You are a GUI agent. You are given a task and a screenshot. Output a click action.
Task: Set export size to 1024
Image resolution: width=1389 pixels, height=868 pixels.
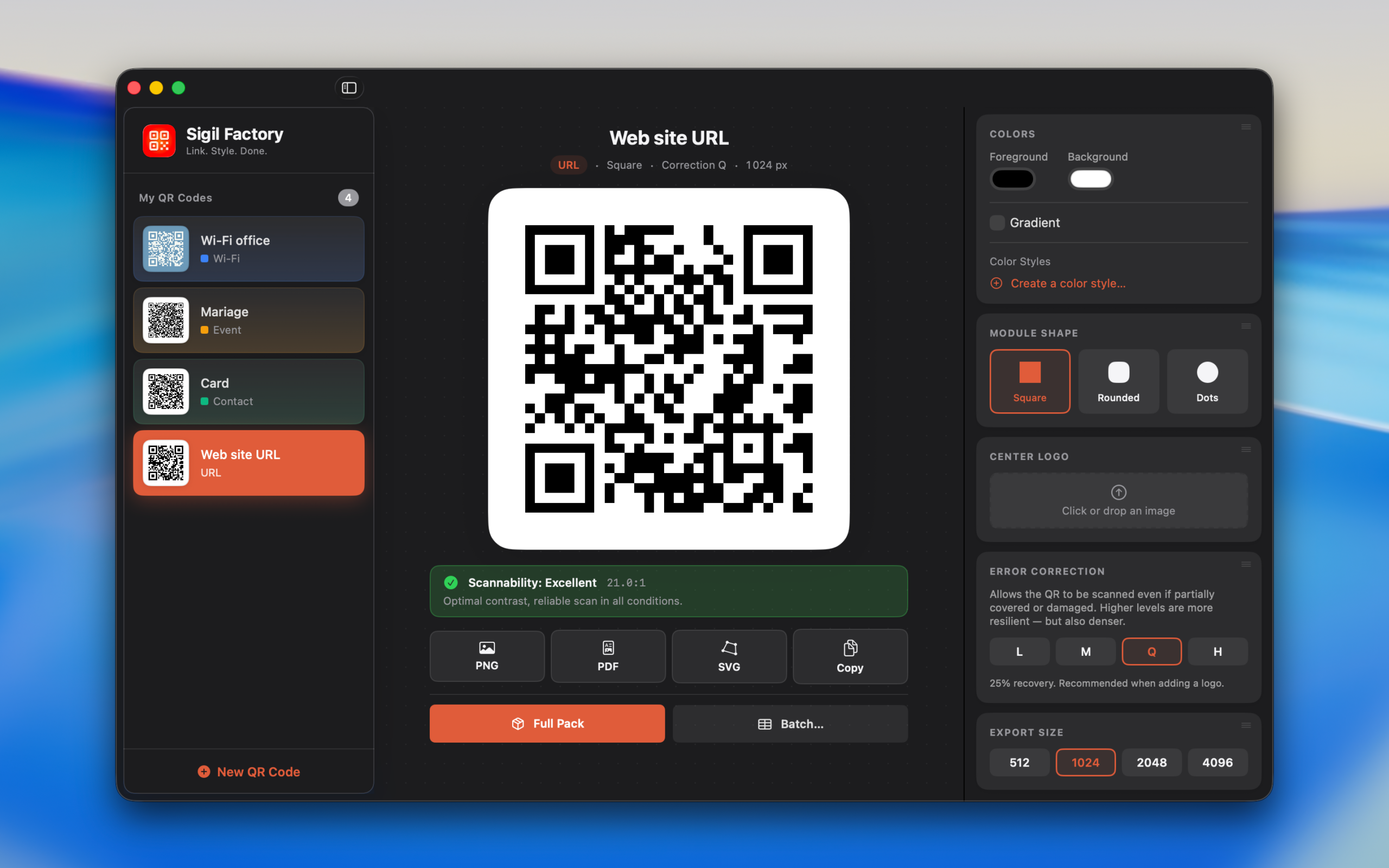[1085, 762]
